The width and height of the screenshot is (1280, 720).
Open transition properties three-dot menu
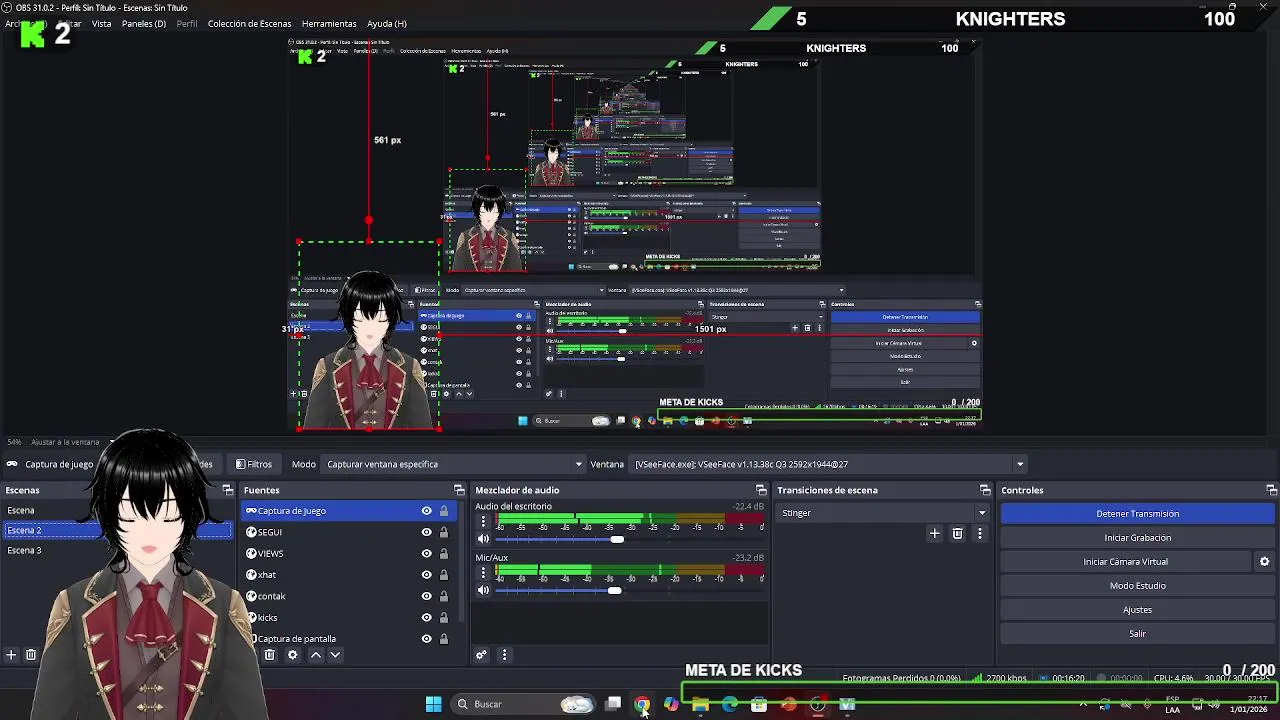[x=979, y=534]
